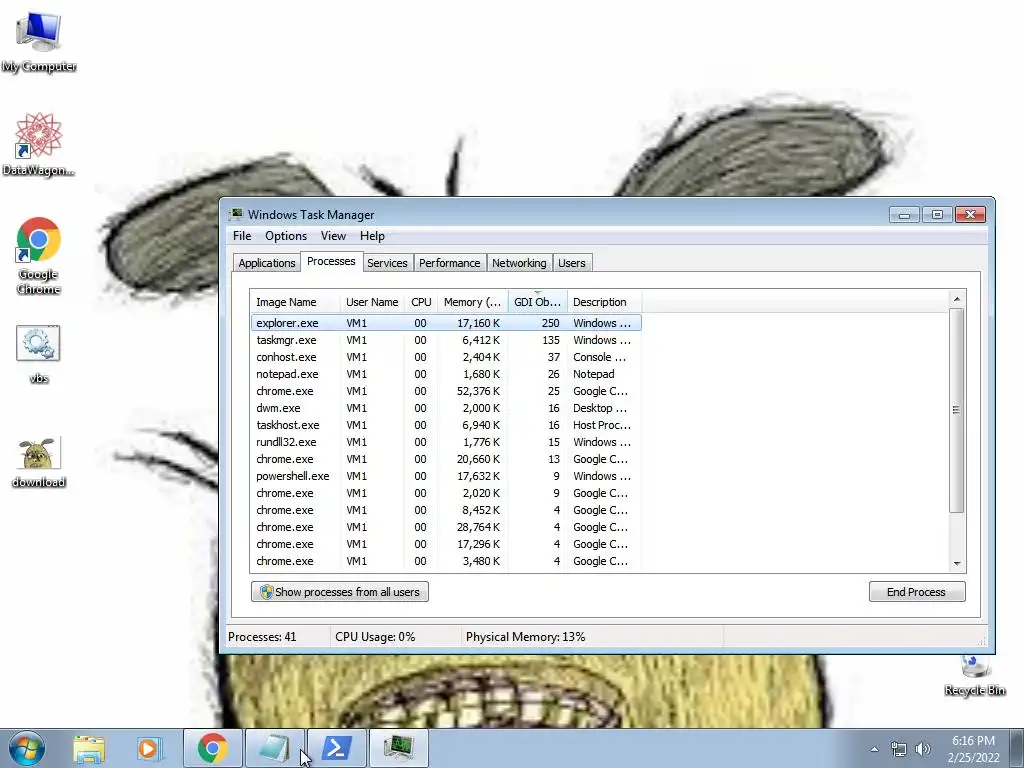The height and width of the screenshot is (768, 1024).
Task: Open the DataWagon desktop shortcut
Action: pyautogui.click(x=39, y=144)
